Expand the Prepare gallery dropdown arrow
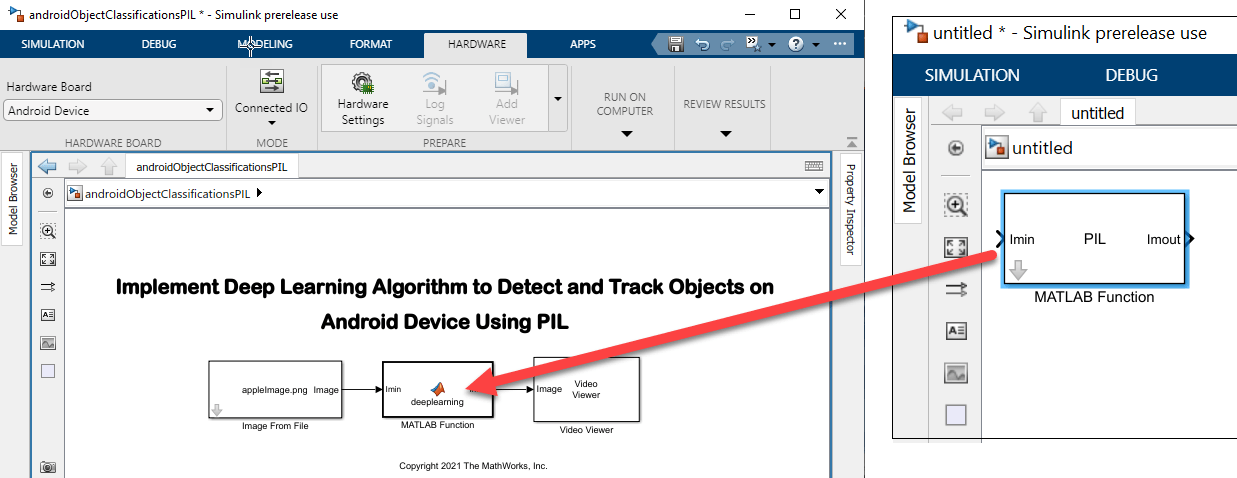The width and height of the screenshot is (1237, 478). (x=557, y=98)
